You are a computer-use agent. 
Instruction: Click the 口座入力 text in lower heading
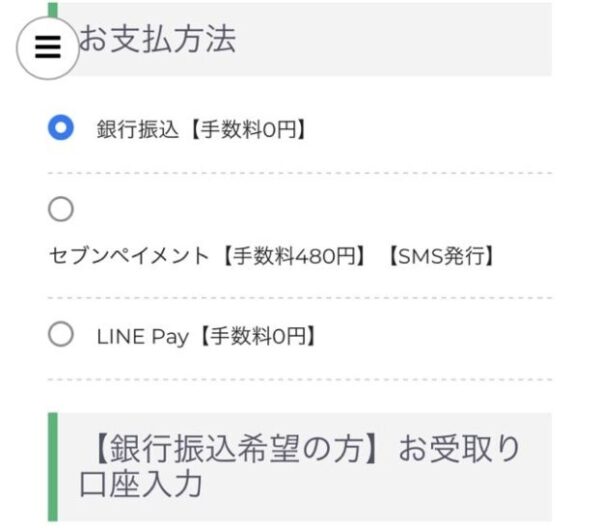click(141, 484)
